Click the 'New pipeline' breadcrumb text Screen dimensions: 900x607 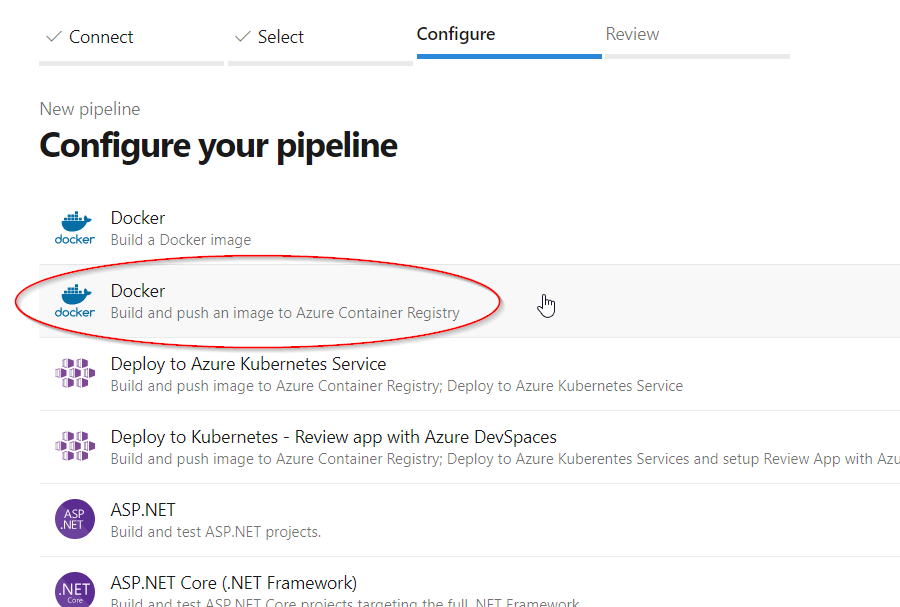(x=90, y=109)
